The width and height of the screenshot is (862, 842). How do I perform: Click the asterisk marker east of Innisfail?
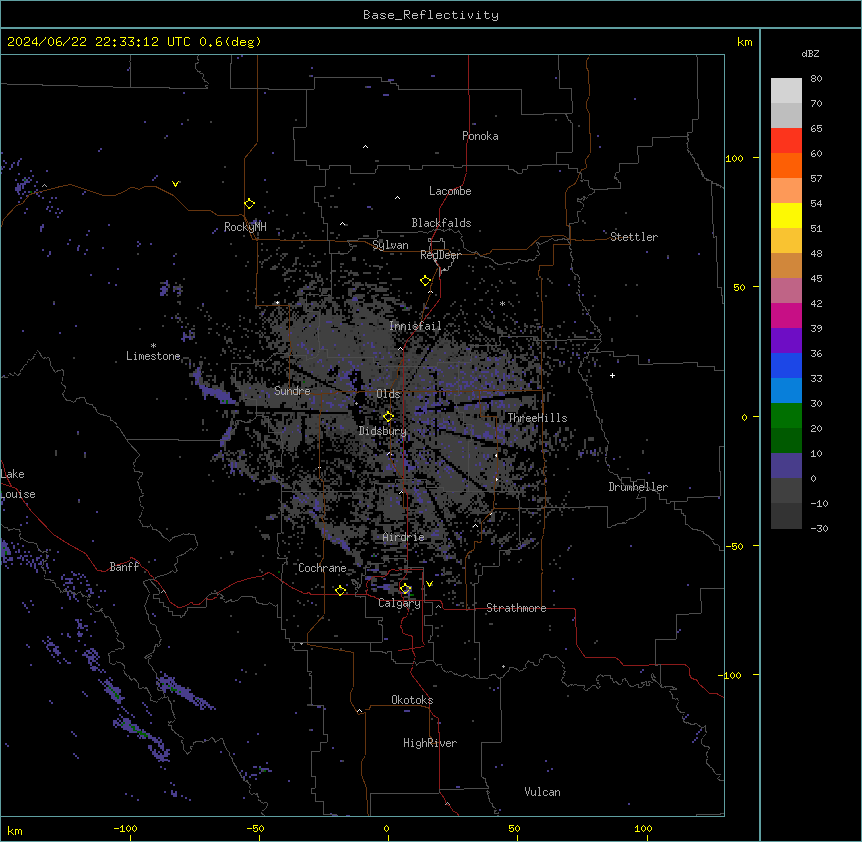tap(502, 303)
